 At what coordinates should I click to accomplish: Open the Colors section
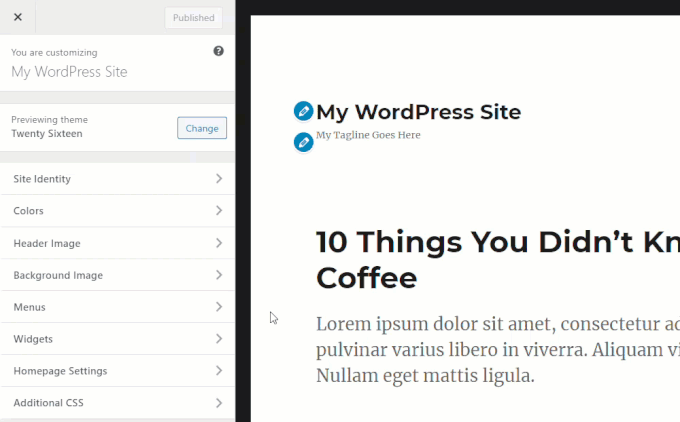click(x=118, y=211)
